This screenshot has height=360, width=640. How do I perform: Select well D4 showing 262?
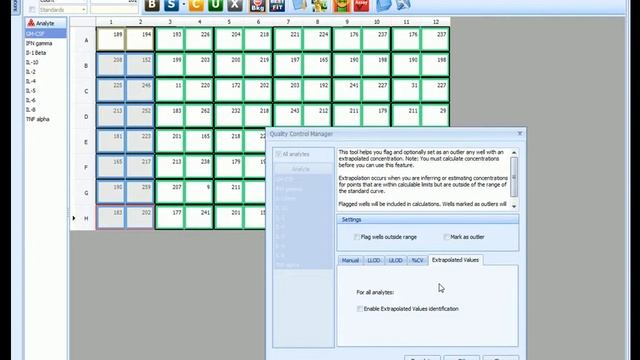coord(199,116)
